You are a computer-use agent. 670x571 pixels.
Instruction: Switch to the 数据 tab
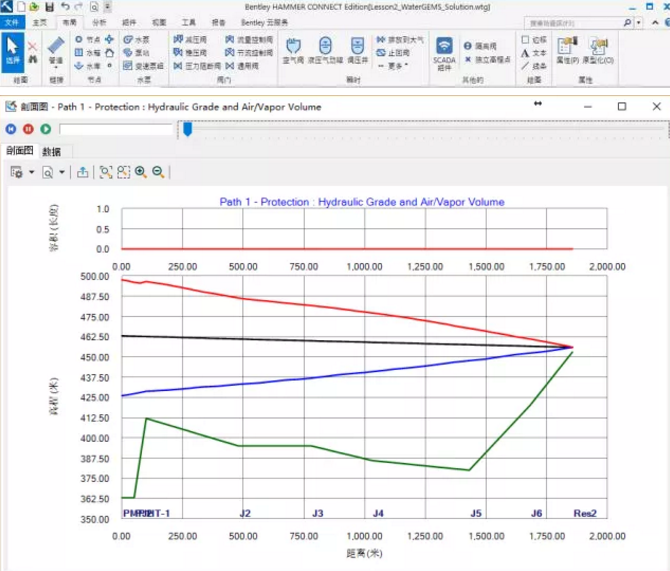pyautogui.click(x=50, y=151)
